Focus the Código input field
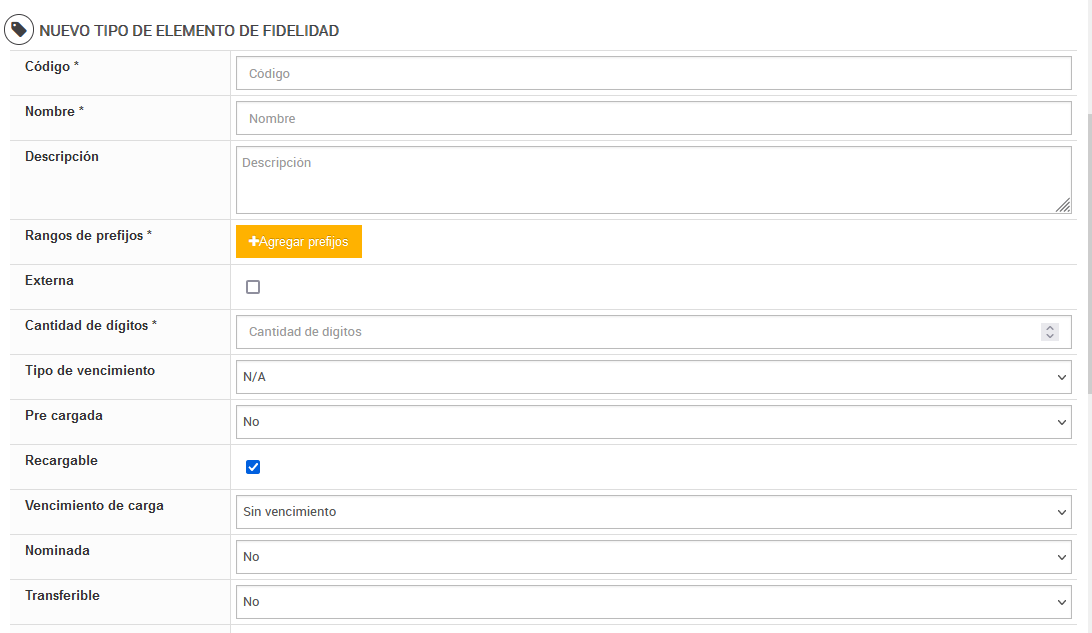1092x633 pixels. click(x=654, y=73)
